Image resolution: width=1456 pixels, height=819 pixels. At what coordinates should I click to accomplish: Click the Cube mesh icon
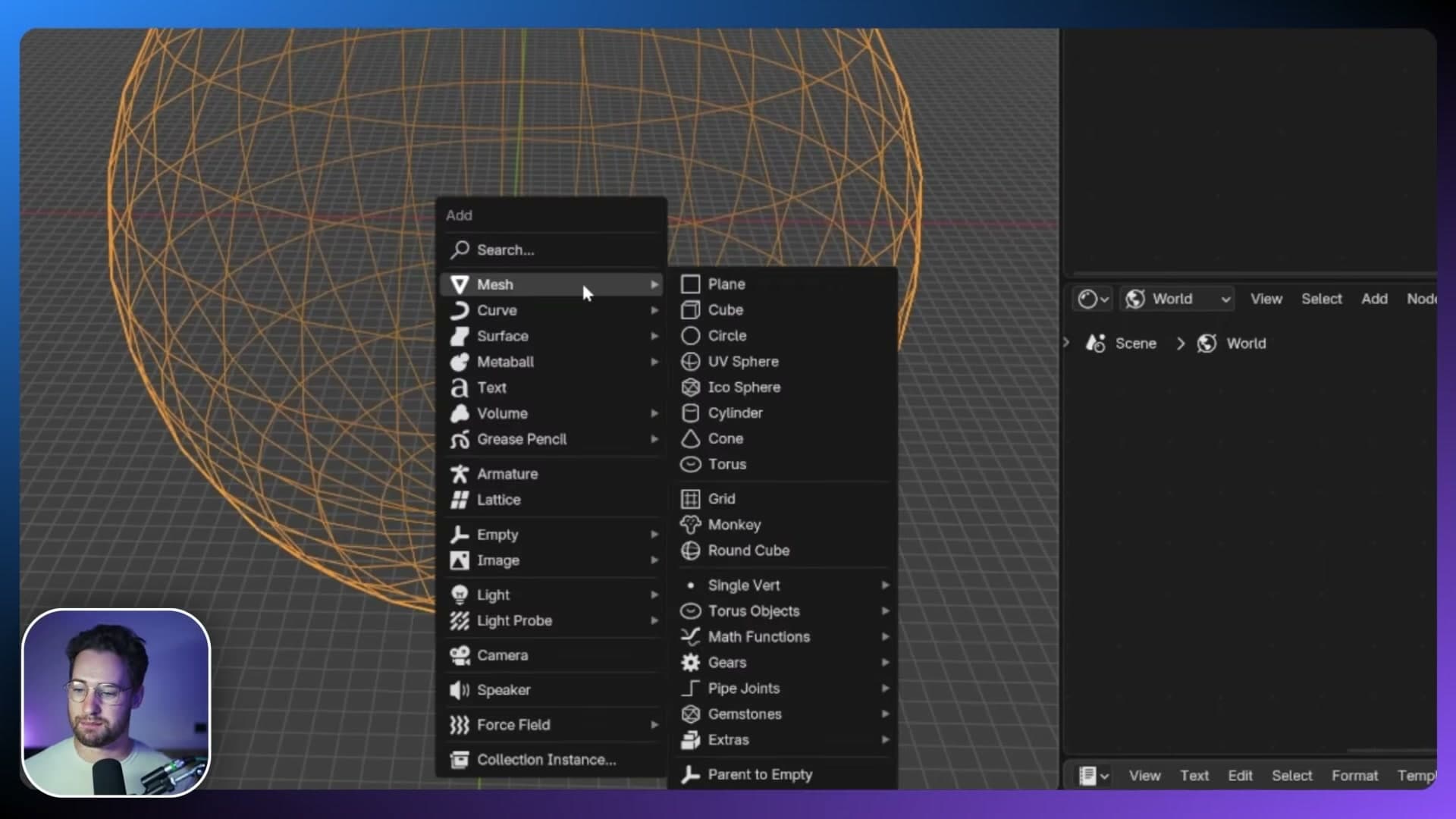coord(690,310)
